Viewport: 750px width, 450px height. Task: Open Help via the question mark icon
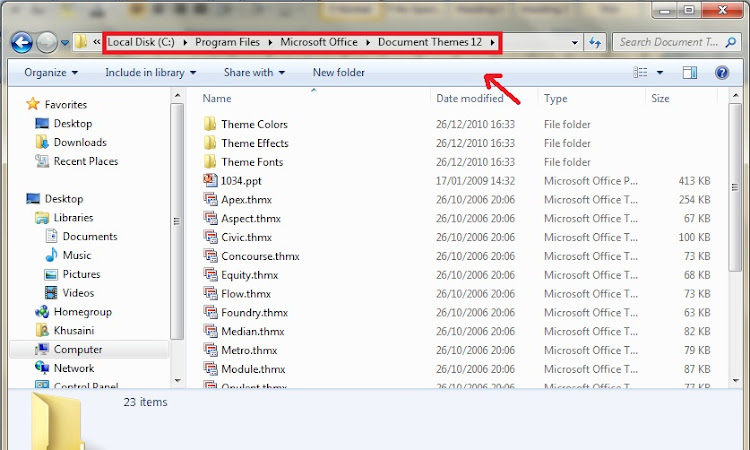pos(722,72)
